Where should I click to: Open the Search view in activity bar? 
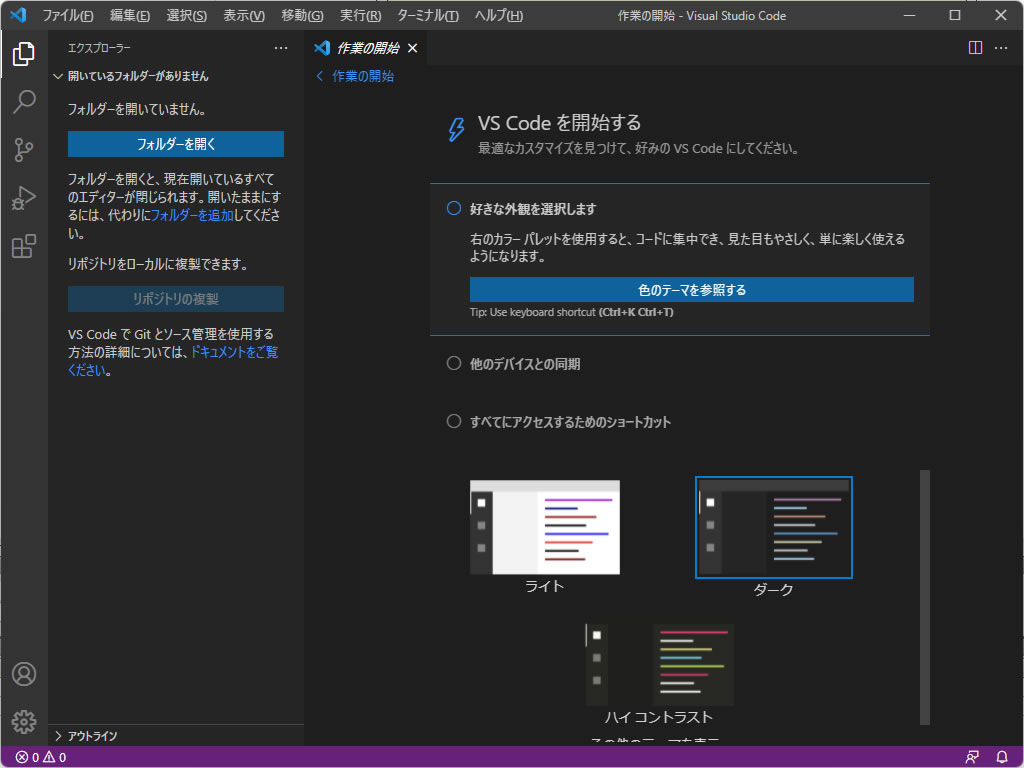(x=24, y=102)
